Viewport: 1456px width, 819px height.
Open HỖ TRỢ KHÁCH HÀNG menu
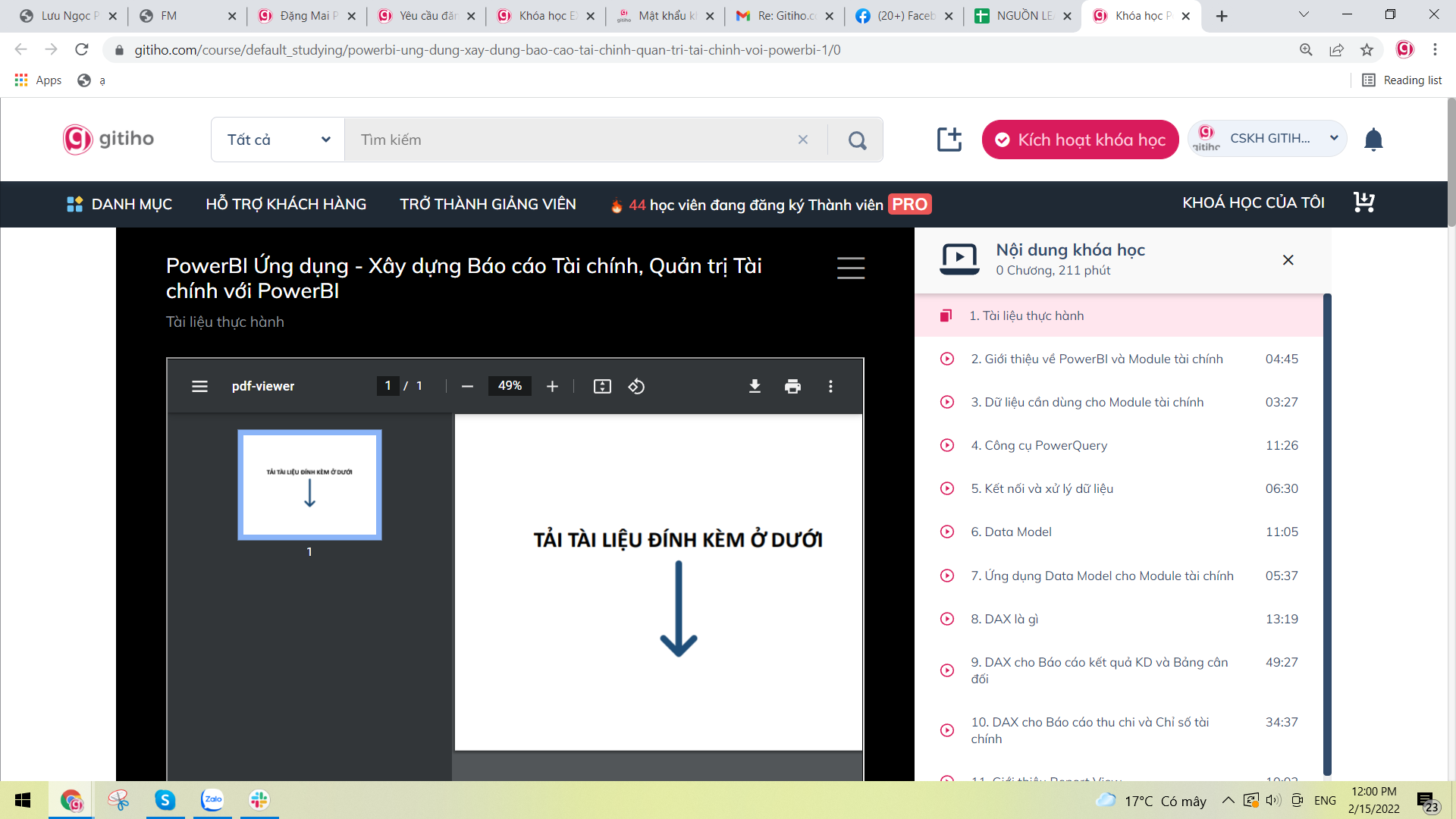(286, 204)
